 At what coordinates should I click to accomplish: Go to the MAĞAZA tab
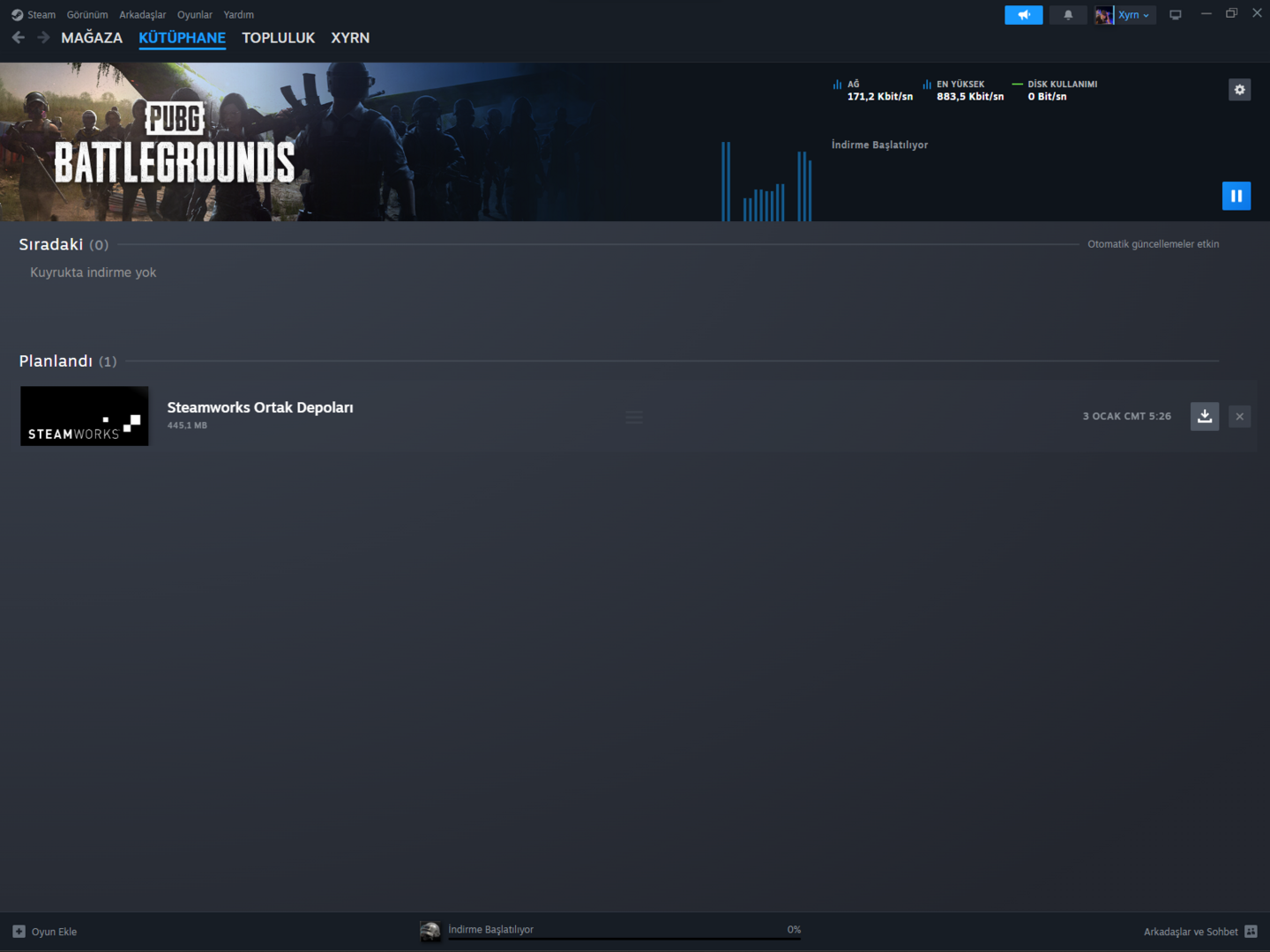(x=92, y=38)
